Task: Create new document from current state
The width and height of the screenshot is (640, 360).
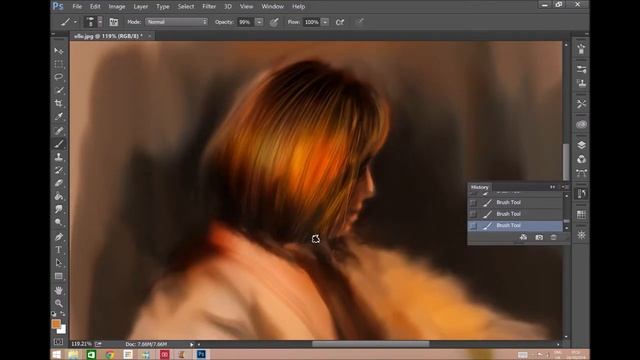Action: tap(523, 237)
